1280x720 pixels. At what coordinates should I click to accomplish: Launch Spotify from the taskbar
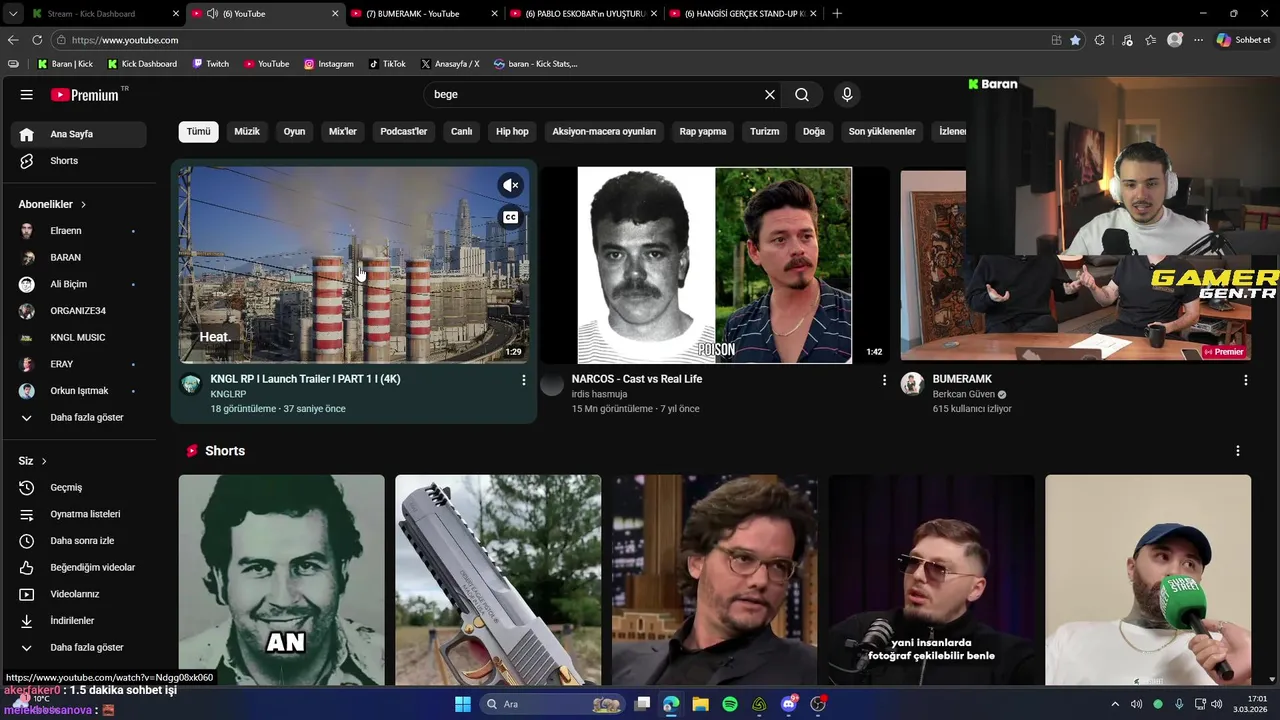730,704
